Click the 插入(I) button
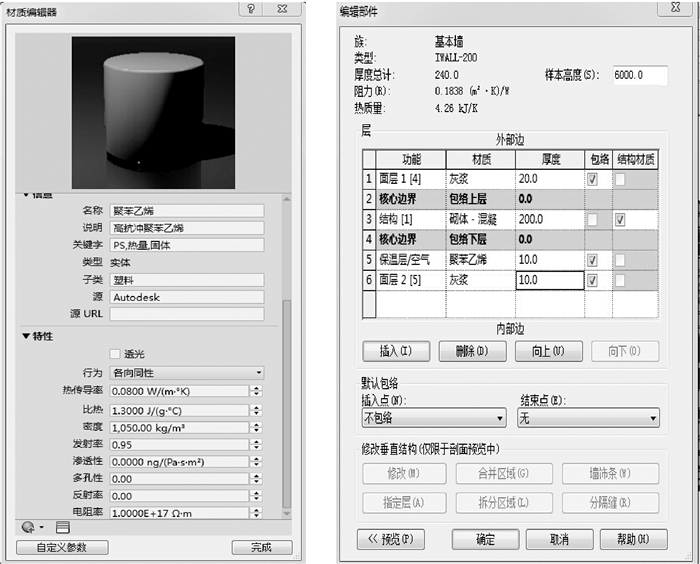The height and width of the screenshot is (564, 700). coord(396,351)
